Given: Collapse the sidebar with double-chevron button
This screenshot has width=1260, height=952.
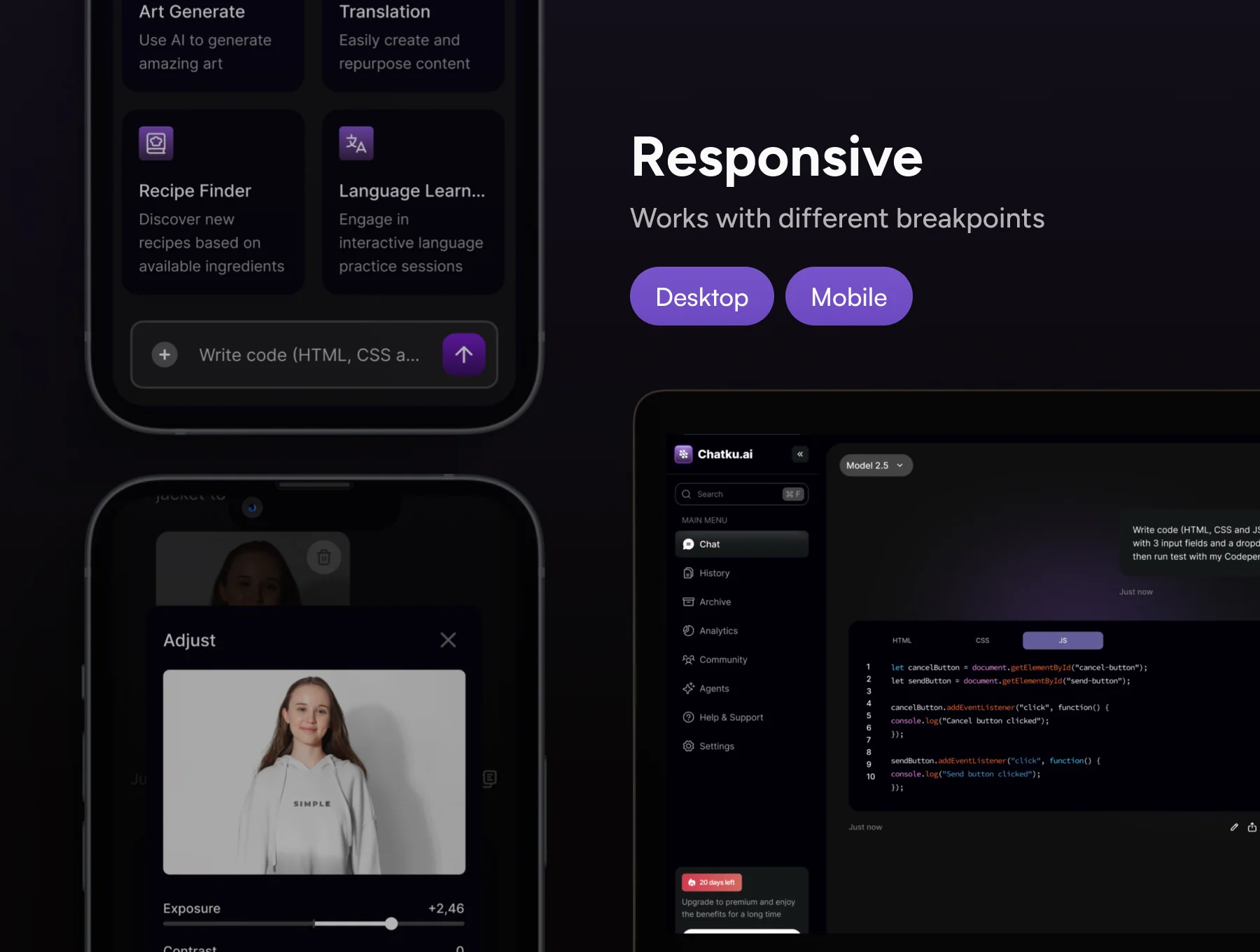Looking at the screenshot, I should pos(800,454).
